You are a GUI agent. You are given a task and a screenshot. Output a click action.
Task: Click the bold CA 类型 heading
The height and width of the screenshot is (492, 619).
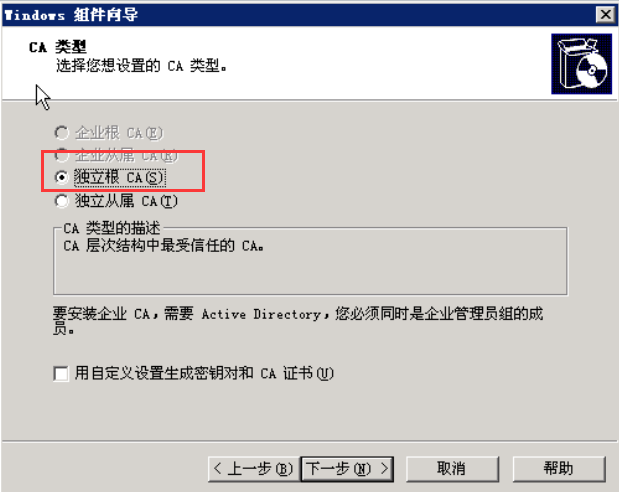(x=58, y=47)
